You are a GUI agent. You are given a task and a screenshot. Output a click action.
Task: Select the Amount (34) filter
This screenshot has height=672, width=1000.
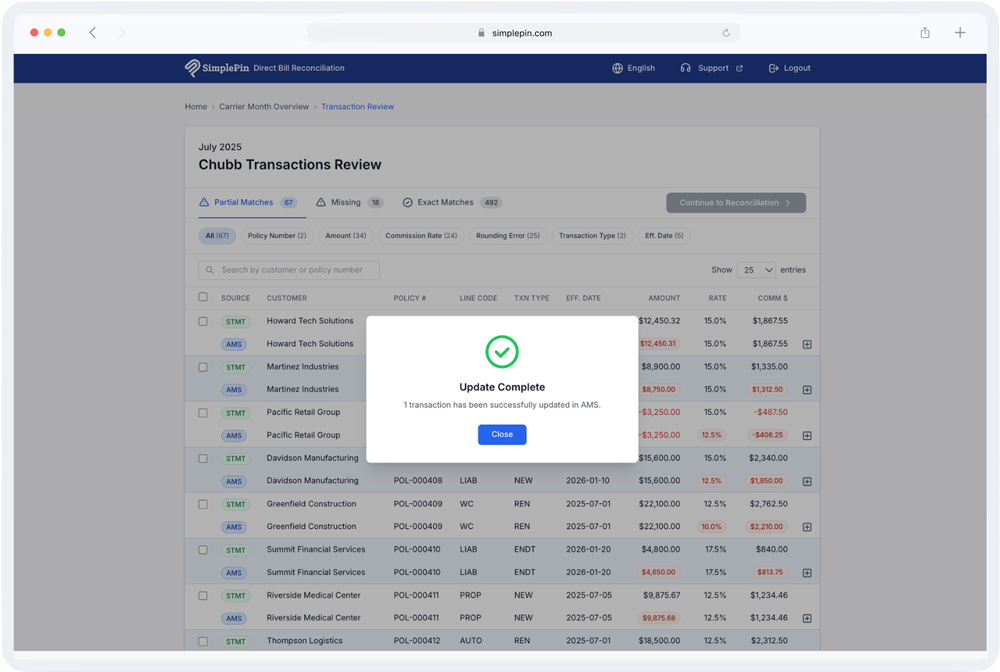346,236
